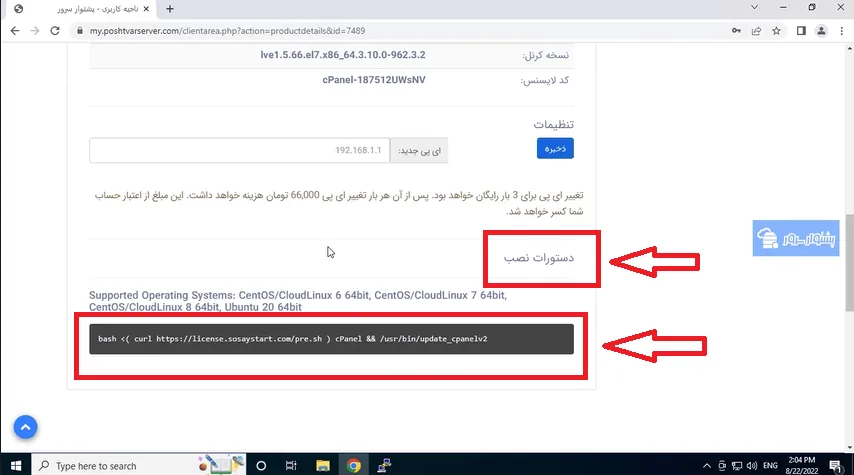Image resolution: width=854 pixels, height=475 pixels.
Task: Bookmark this page with the star icon
Action: click(777, 31)
